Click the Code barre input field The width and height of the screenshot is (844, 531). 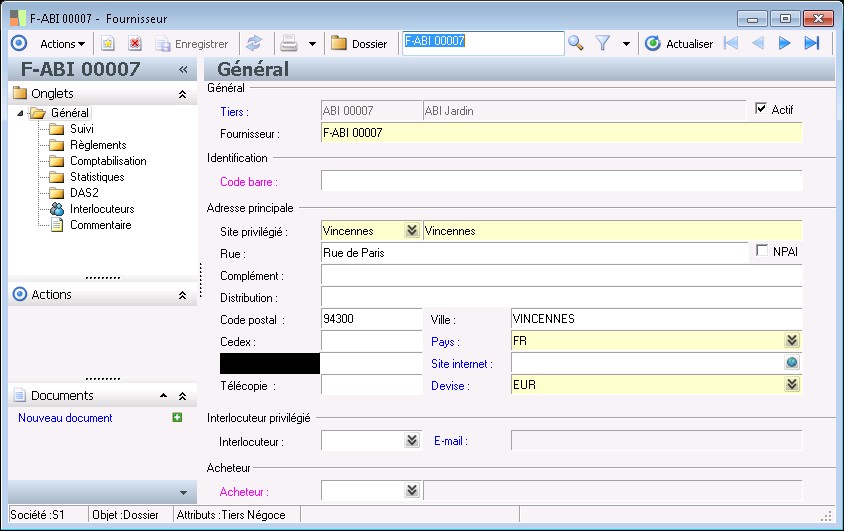click(x=561, y=181)
